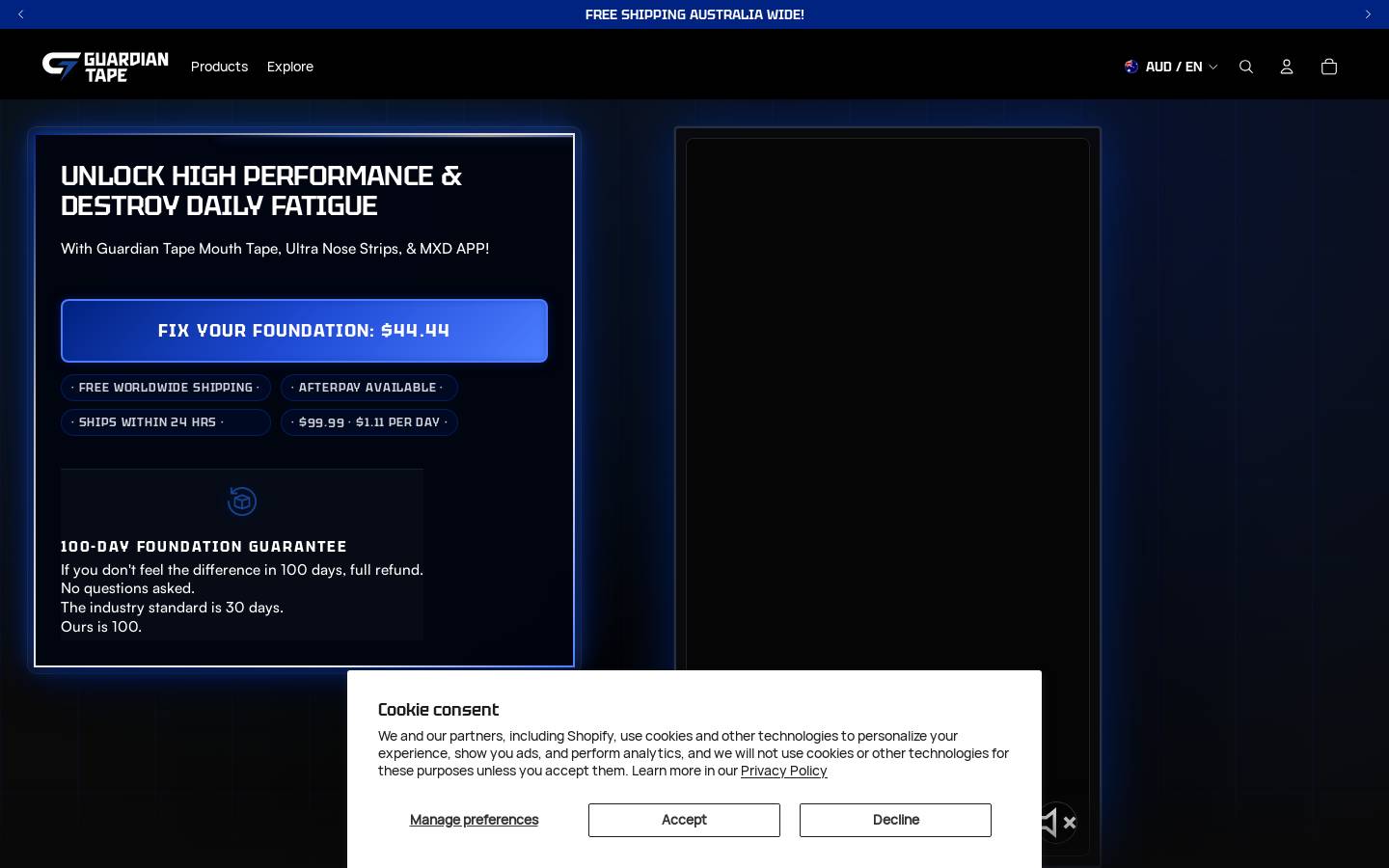Click the Australian flag icon
The height and width of the screenshot is (868, 1389).
point(1131,67)
